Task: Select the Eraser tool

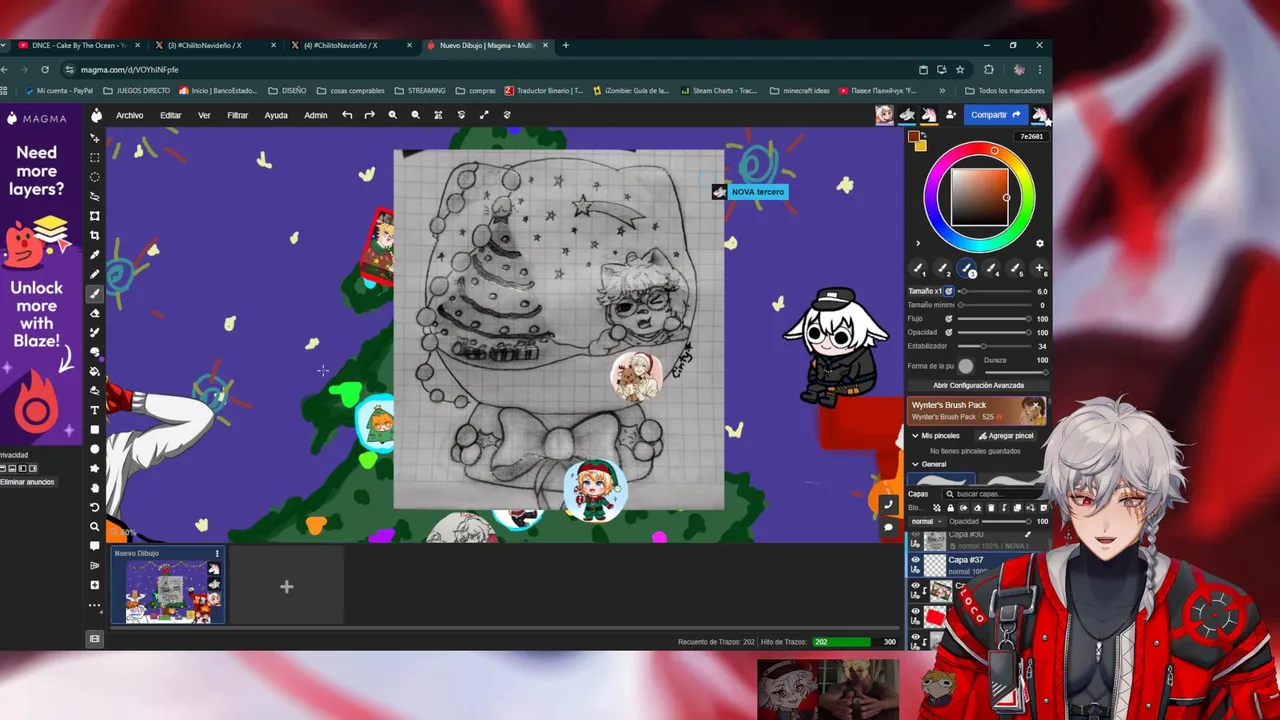Action: tap(95, 313)
